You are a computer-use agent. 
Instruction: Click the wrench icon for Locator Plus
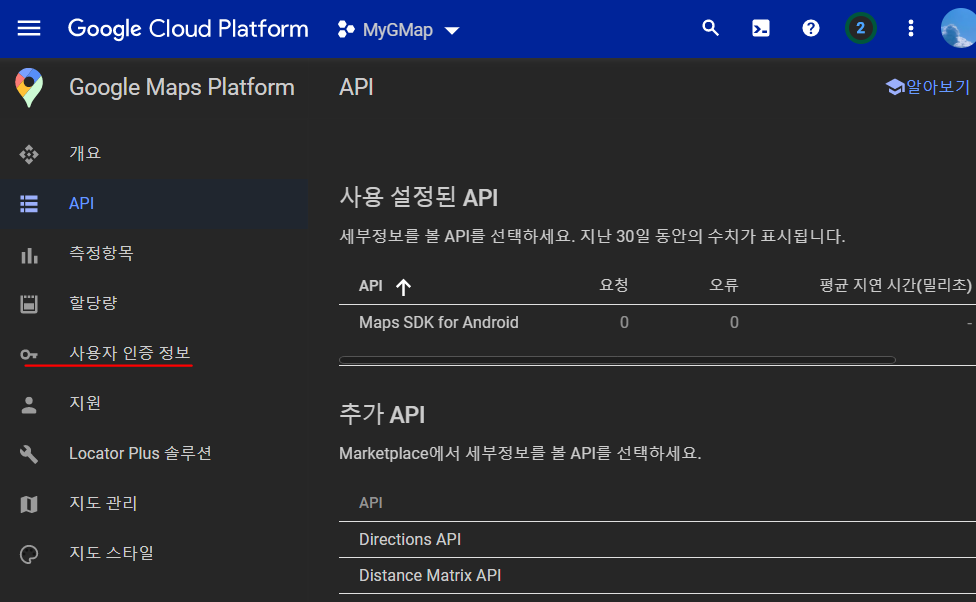(x=29, y=454)
